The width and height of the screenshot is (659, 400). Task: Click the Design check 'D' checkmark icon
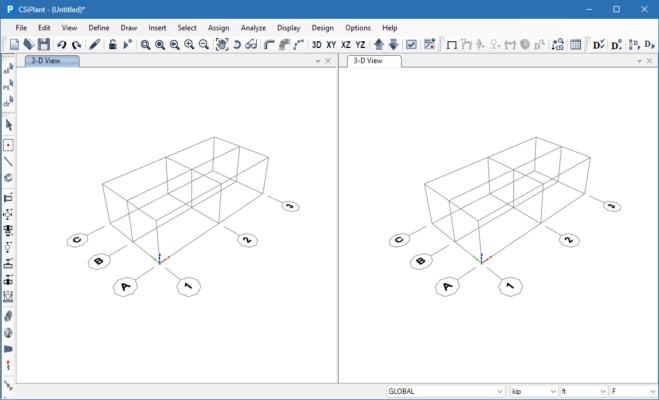pos(598,45)
